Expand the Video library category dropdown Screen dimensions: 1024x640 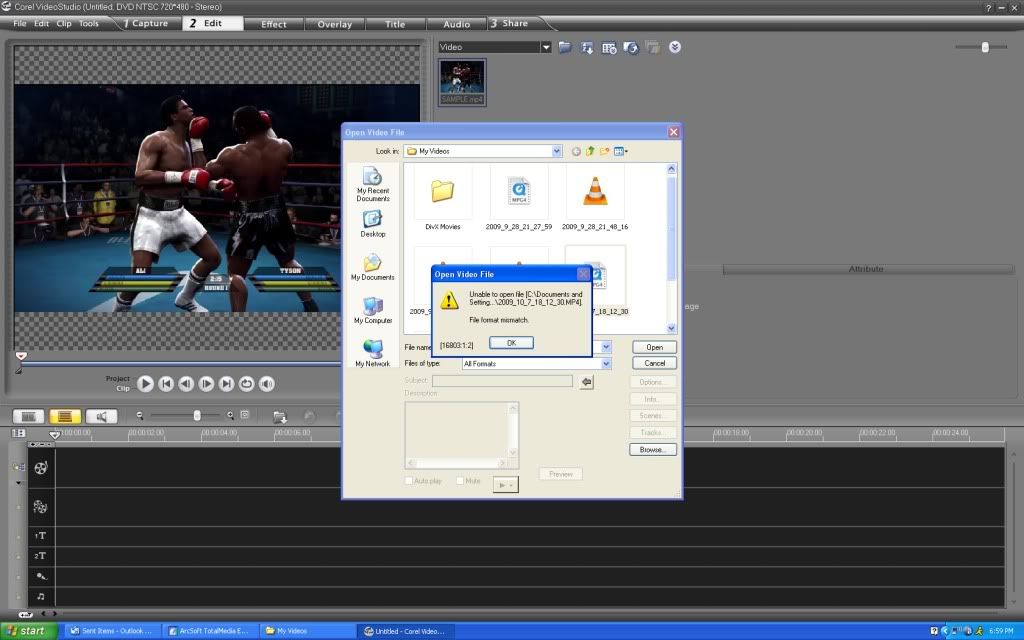coord(546,47)
